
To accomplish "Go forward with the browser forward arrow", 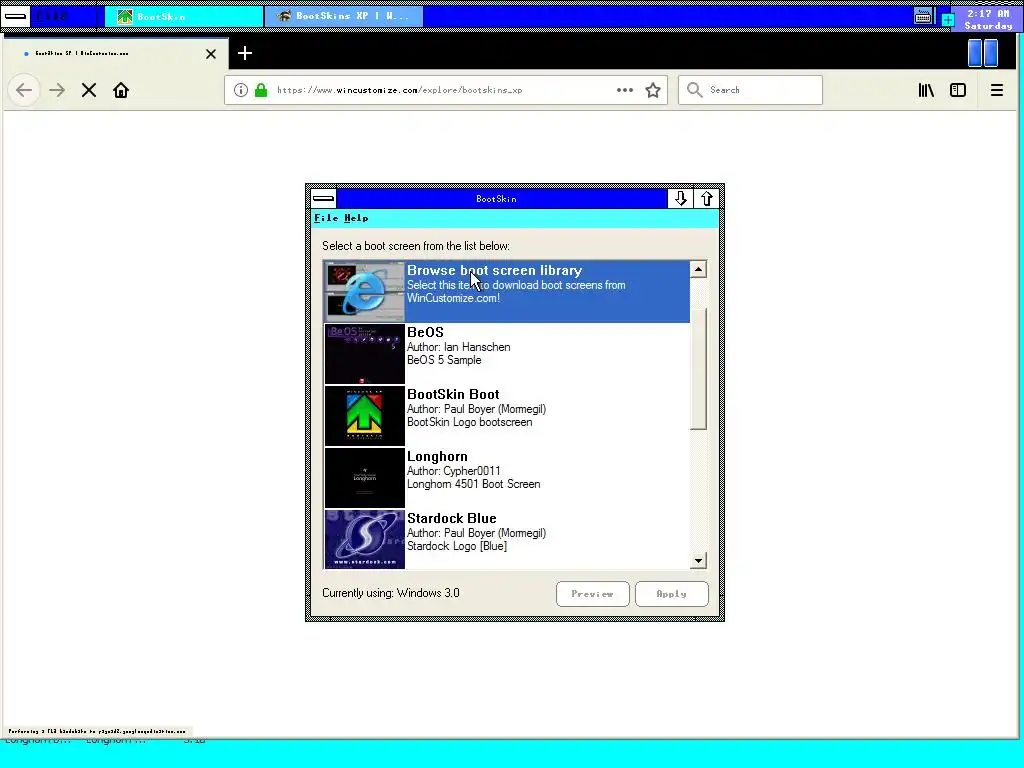I will (x=57, y=90).
